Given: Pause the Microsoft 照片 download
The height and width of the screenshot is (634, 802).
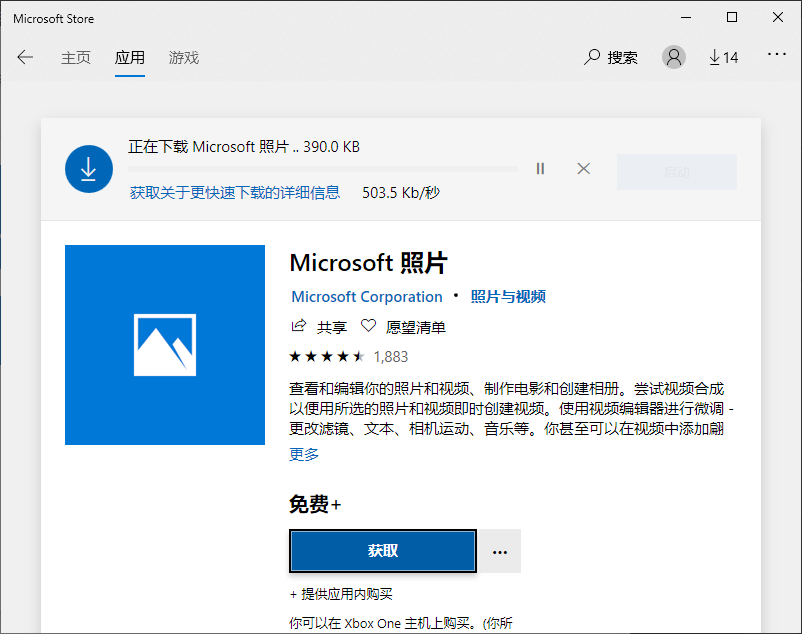Looking at the screenshot, I should point(540,169).
